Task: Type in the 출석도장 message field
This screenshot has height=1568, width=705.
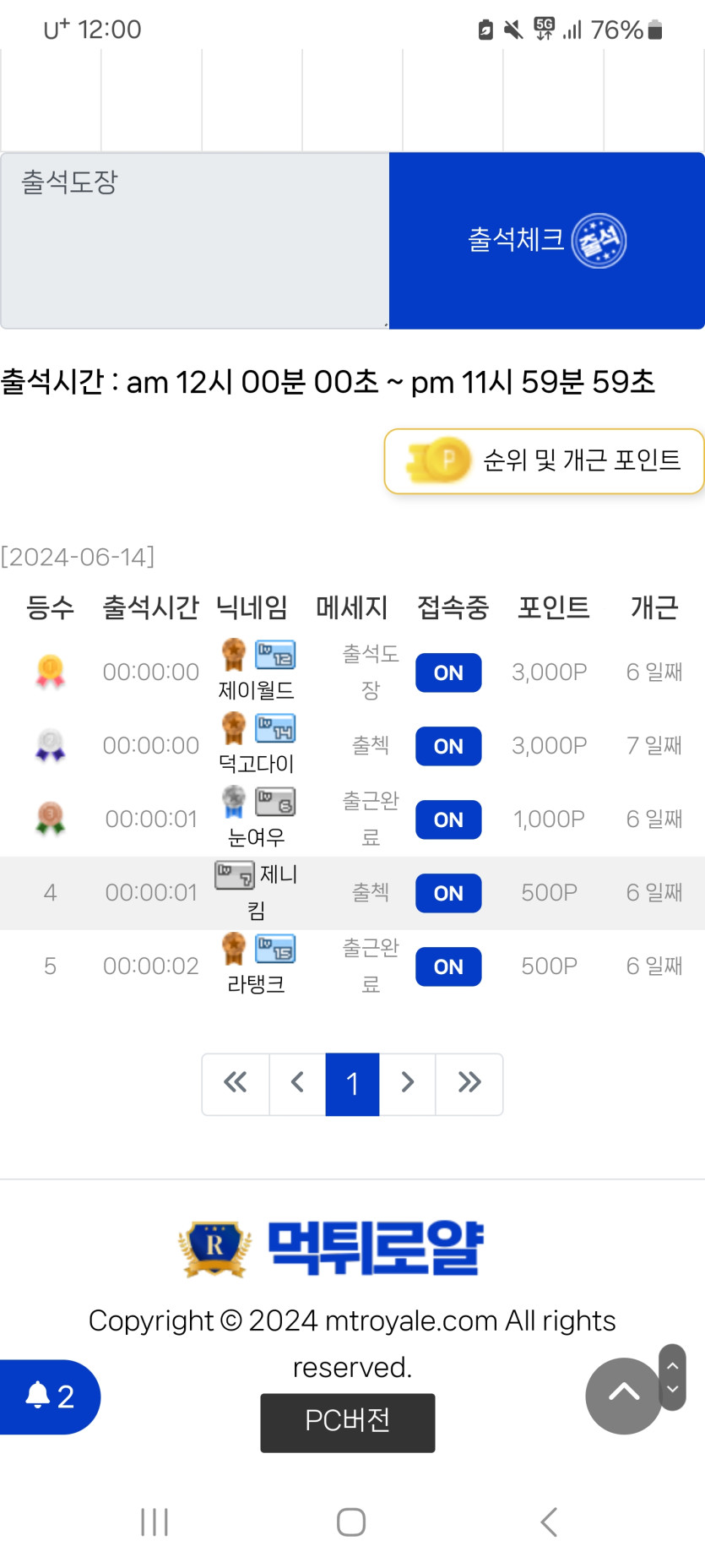Action: point(194,241)
